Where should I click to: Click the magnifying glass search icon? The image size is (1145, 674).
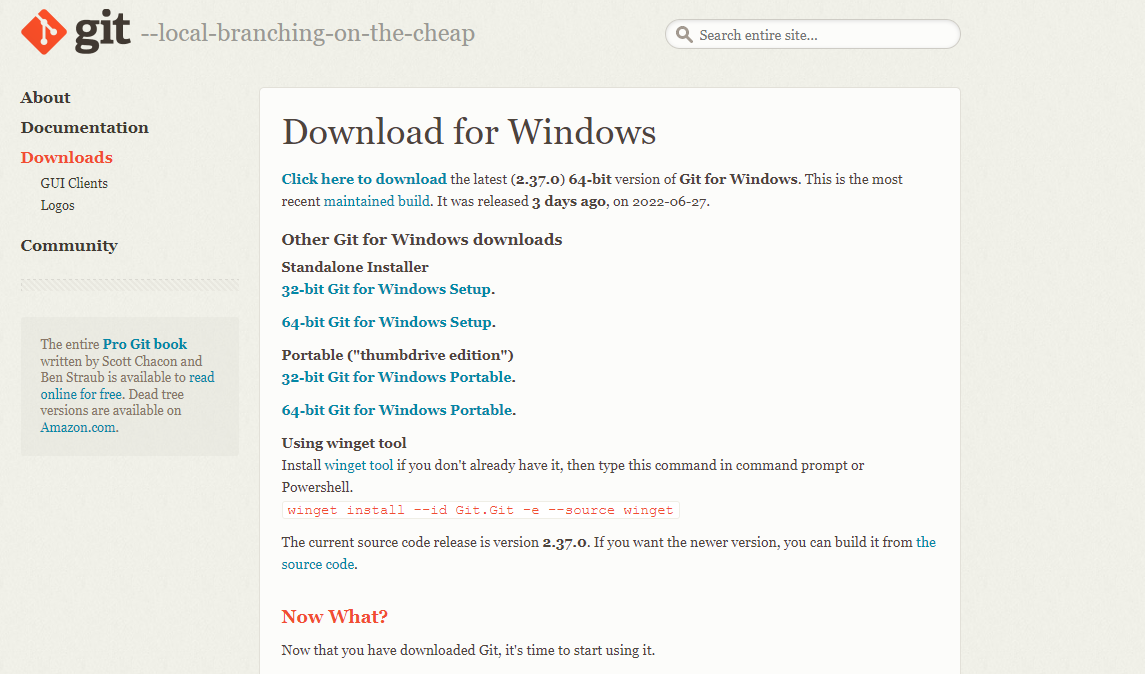click(684, 34)
